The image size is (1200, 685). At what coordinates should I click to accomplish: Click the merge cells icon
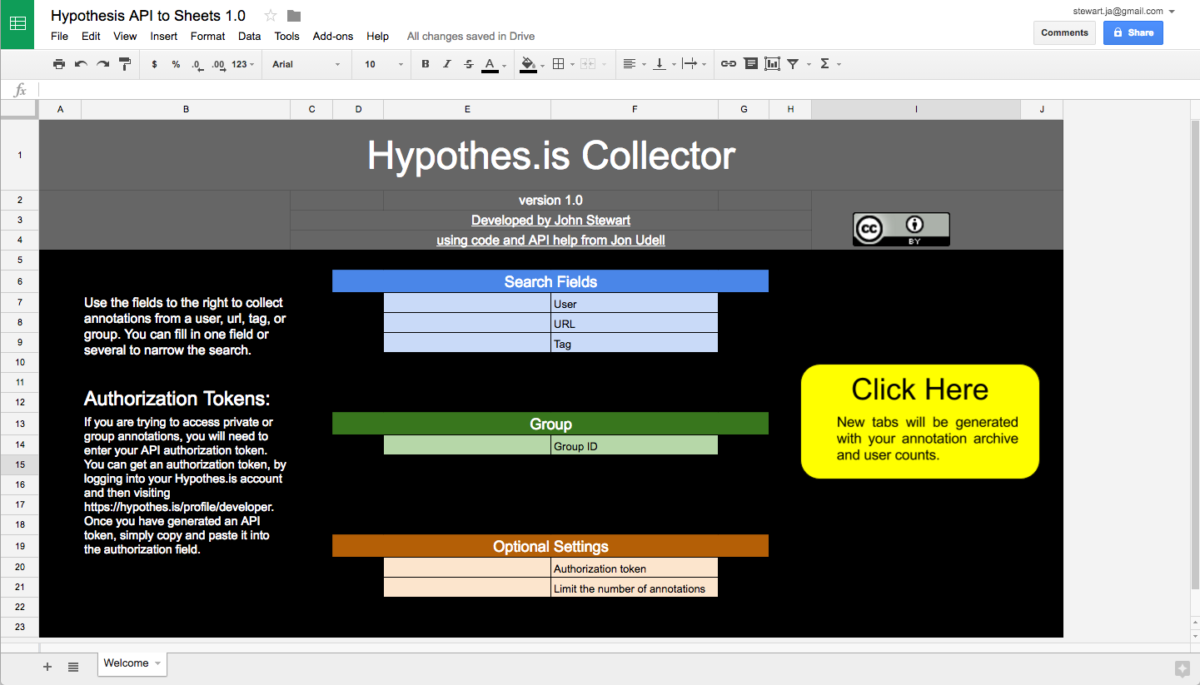(587, 64)
